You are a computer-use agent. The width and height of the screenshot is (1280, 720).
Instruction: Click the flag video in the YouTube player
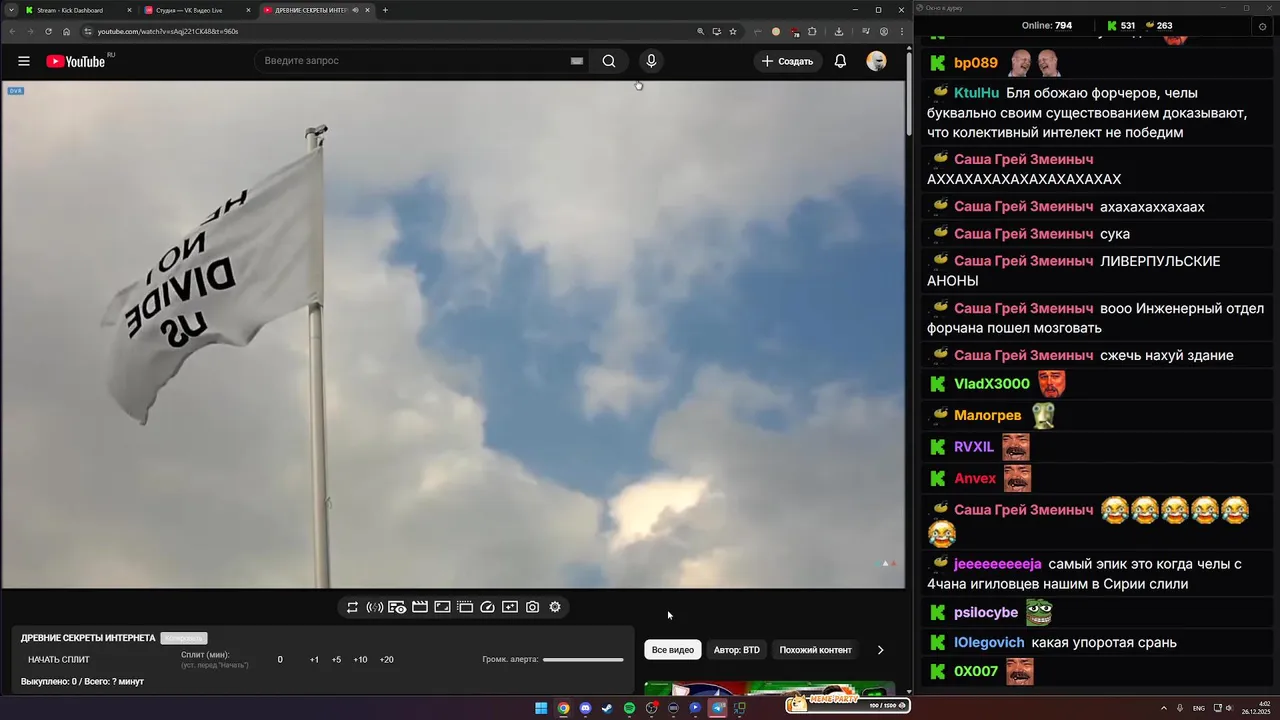453,334
